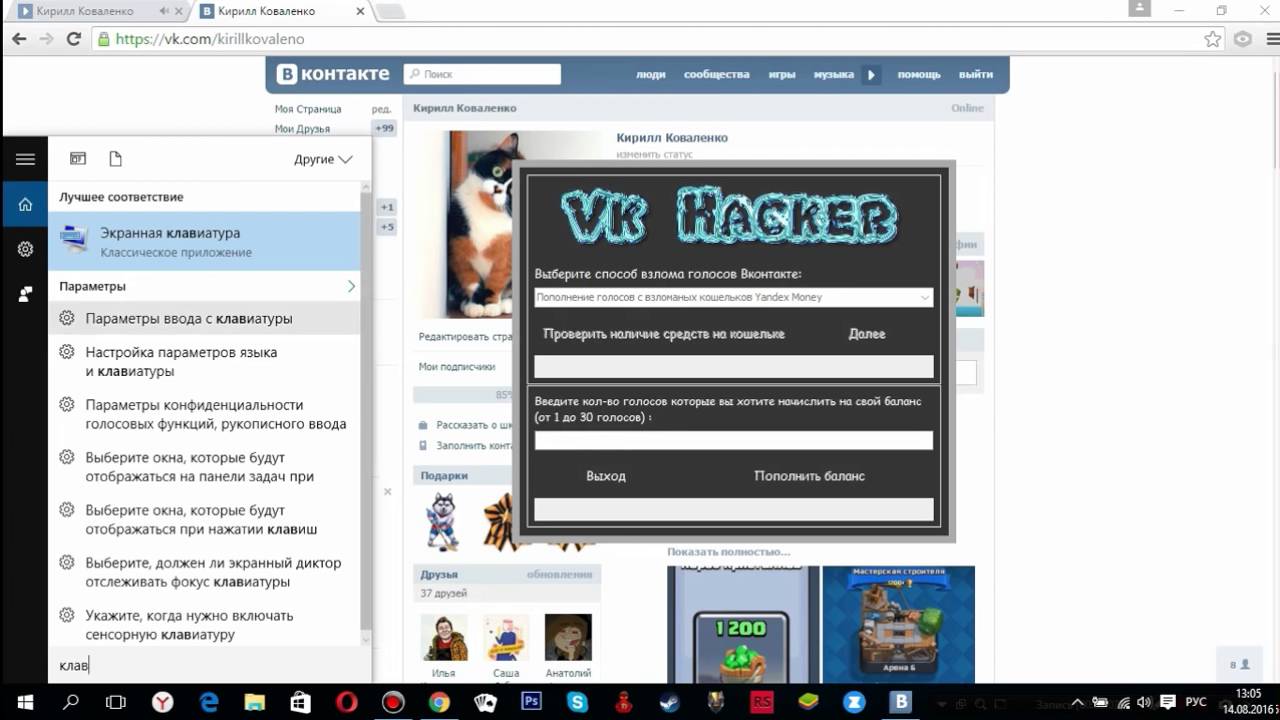
Task: Click the 1 200 gems game image
Action: 743,625
